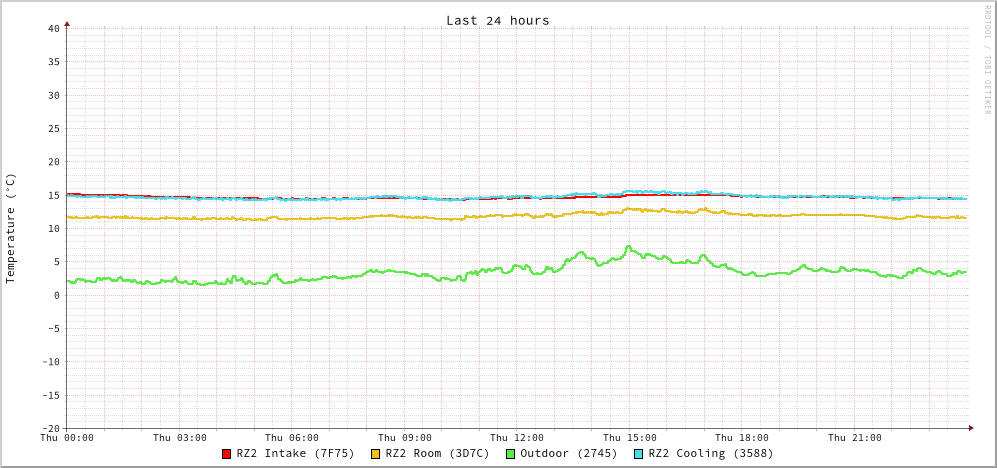Click the 'Thu 06:00' time axis label
Screen dimensions: 997x468
pos(292,438)
